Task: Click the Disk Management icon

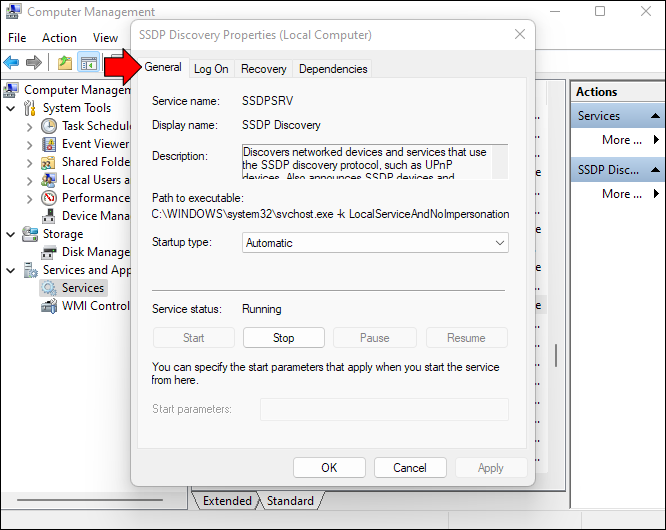Action: (49, 252)
